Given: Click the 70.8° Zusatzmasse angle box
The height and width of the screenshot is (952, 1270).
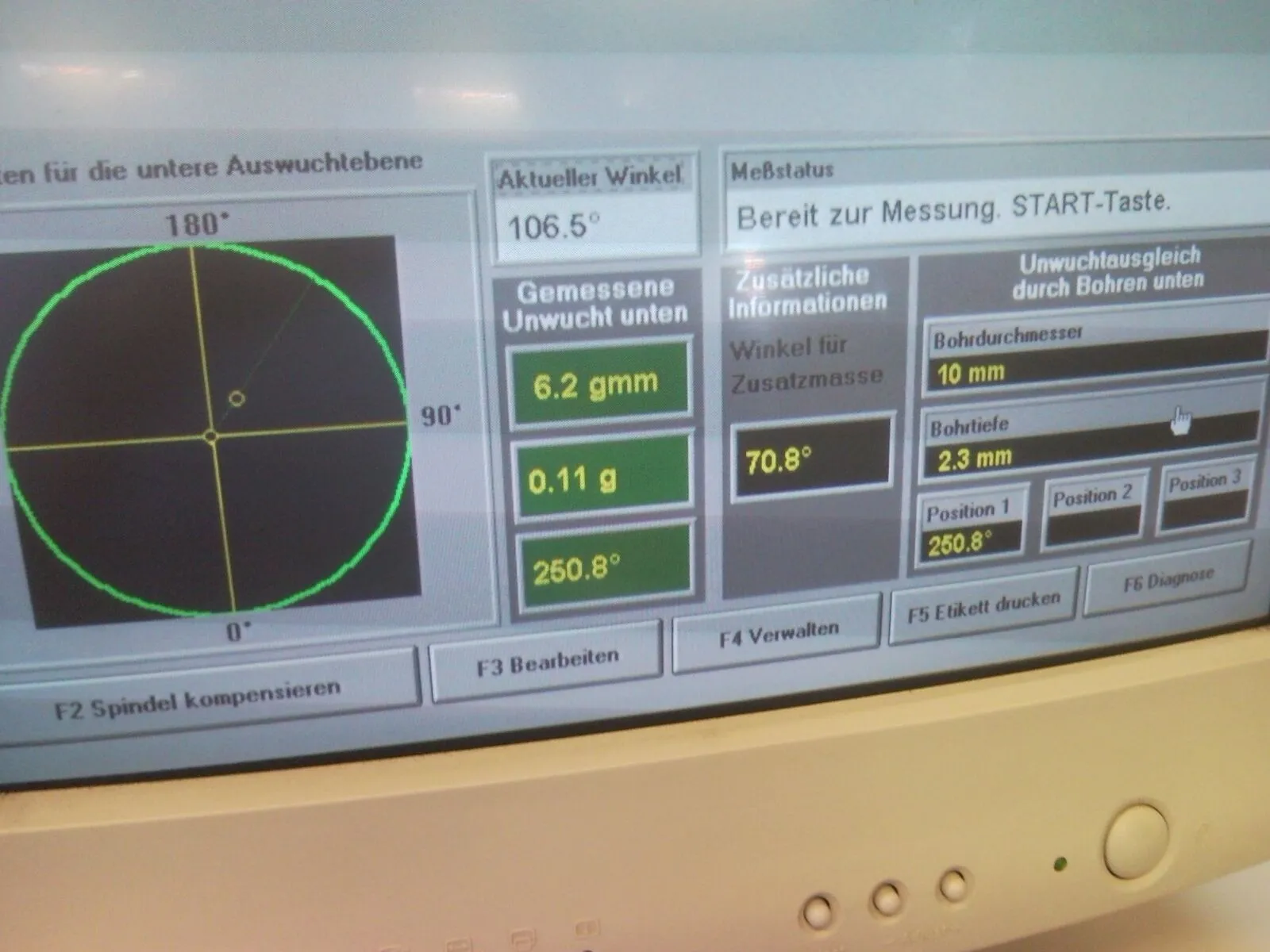Looking at the screenshot, I should 811,460.
